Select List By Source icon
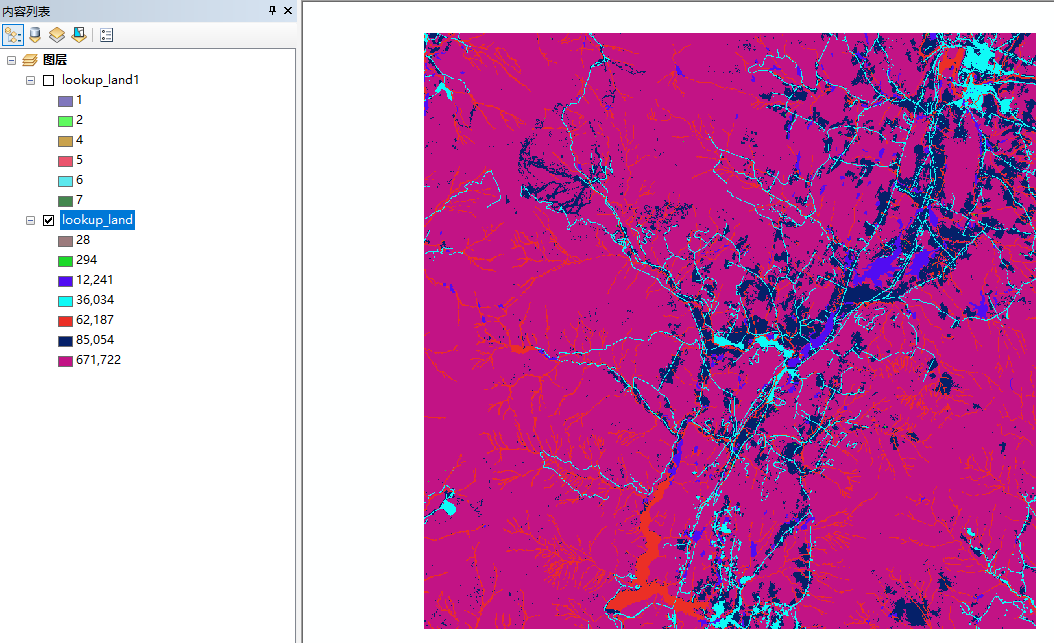The width and height of the screenshot is (1054, 643). coord(35,35)
